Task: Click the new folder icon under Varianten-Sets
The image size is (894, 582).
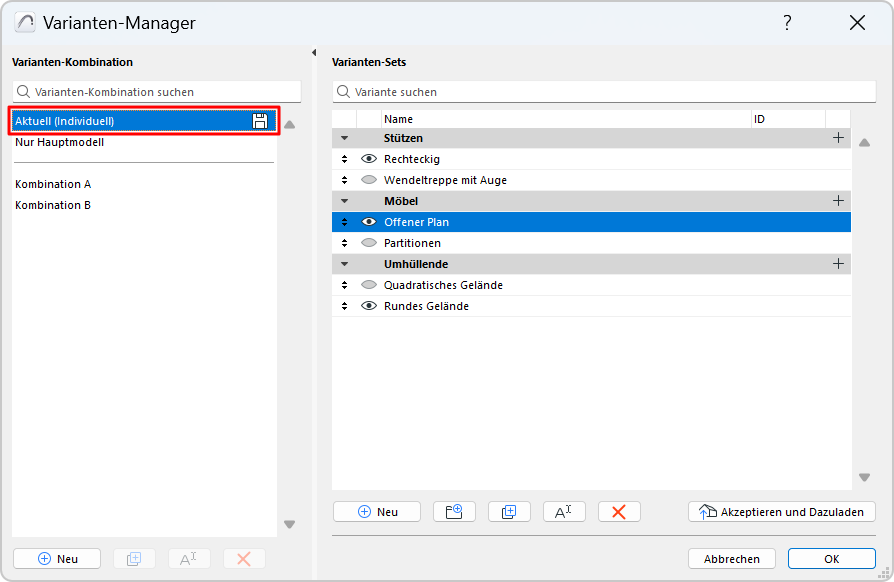Action: pyautogui.click(x=454, y=512)
